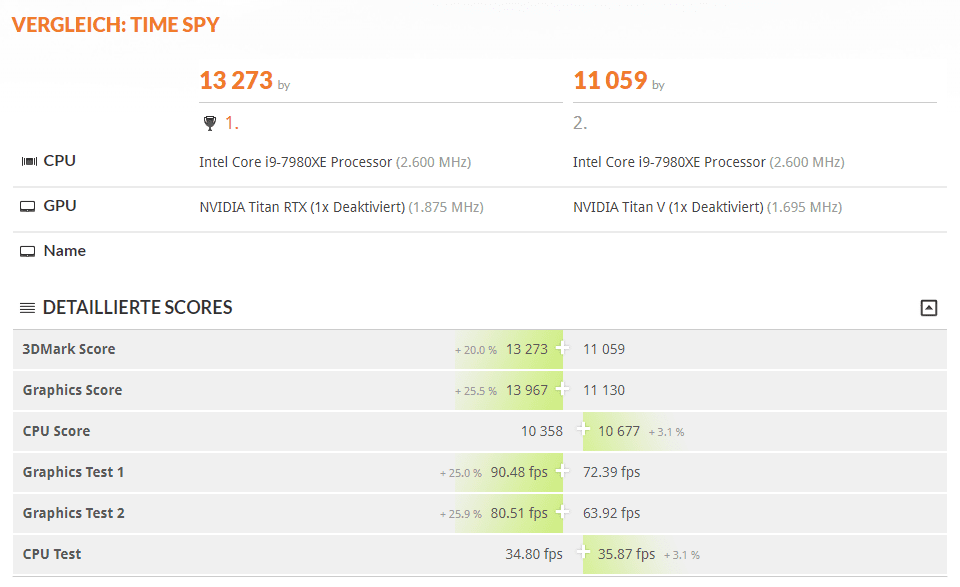This screenshot has width=960, height=587.
Task: Click the trophy icon beside rank 1
Action: pos(209,124)
